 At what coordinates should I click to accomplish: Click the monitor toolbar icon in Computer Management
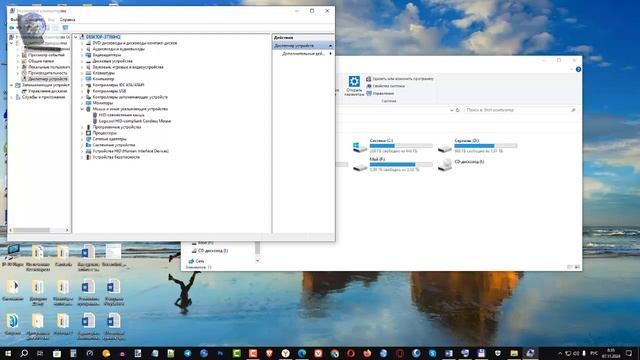[x=65, y=28]
